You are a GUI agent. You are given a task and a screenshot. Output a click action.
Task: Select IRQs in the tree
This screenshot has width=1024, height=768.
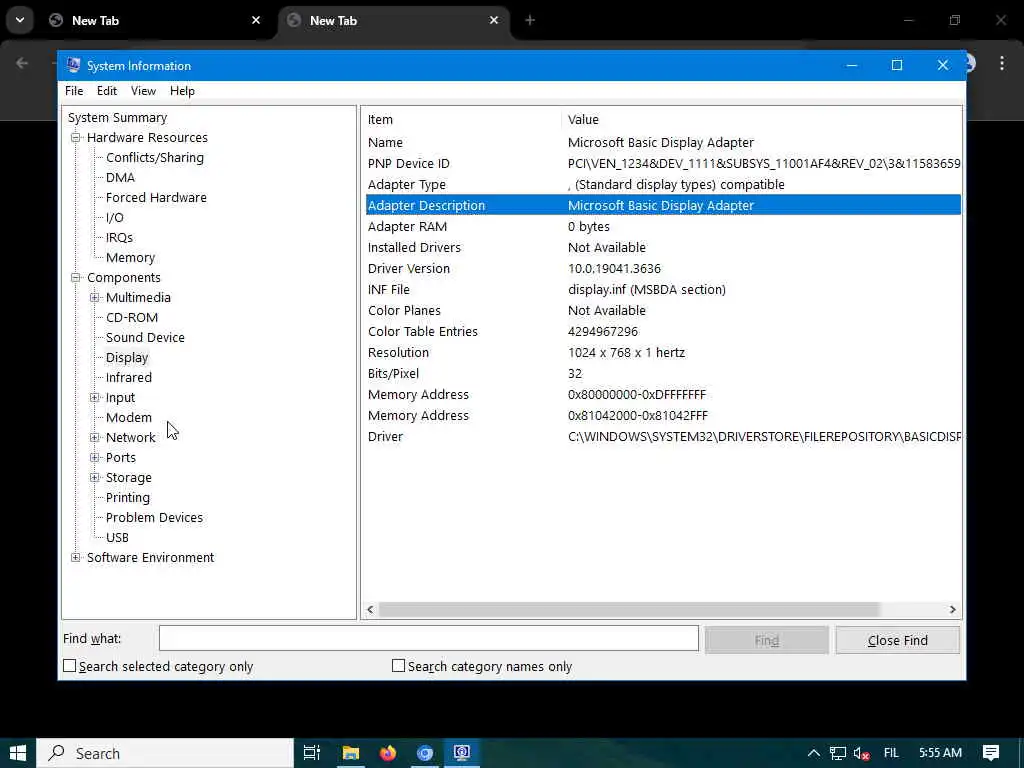(120, 237)
